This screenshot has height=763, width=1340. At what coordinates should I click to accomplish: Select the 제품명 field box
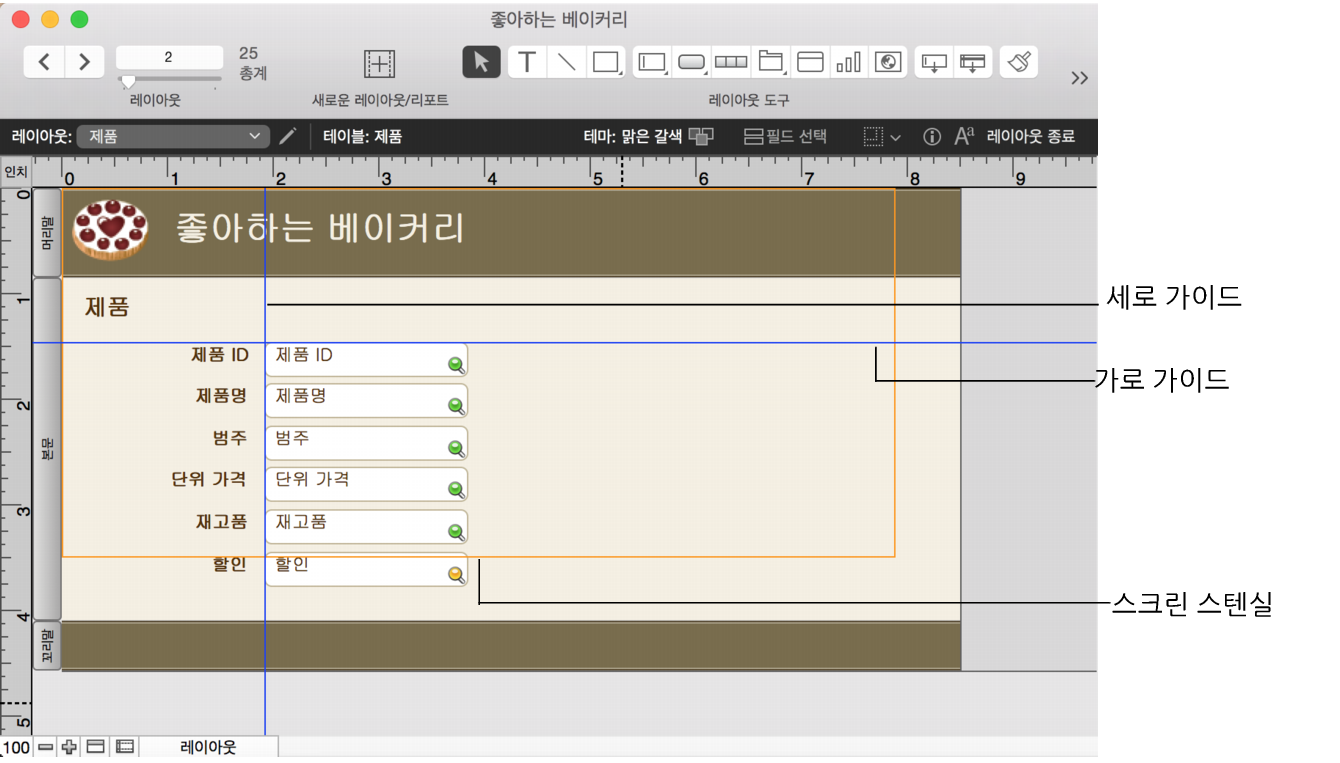coord(366,401)
